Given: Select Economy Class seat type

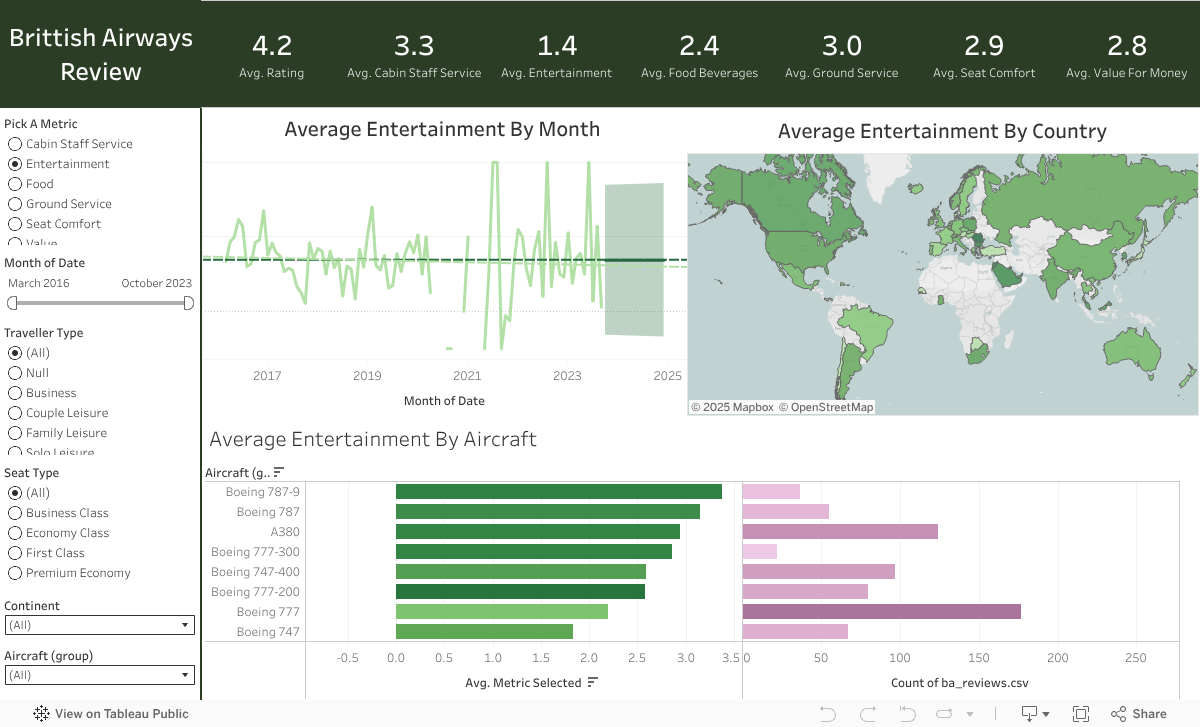Looking at the screenshot, I should 15,533.
